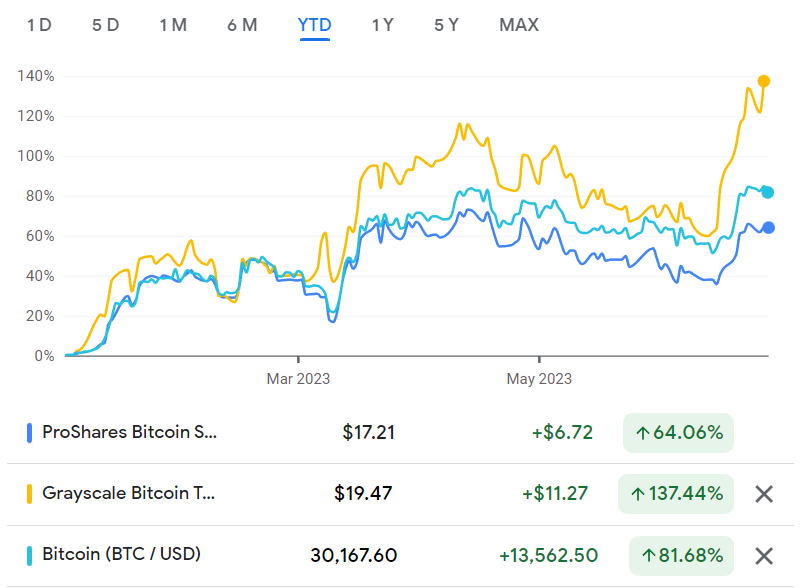Screen dimensions: 812x588
Task: Open Grayscale Bitcoin T... listing
Action: point(128,493)
